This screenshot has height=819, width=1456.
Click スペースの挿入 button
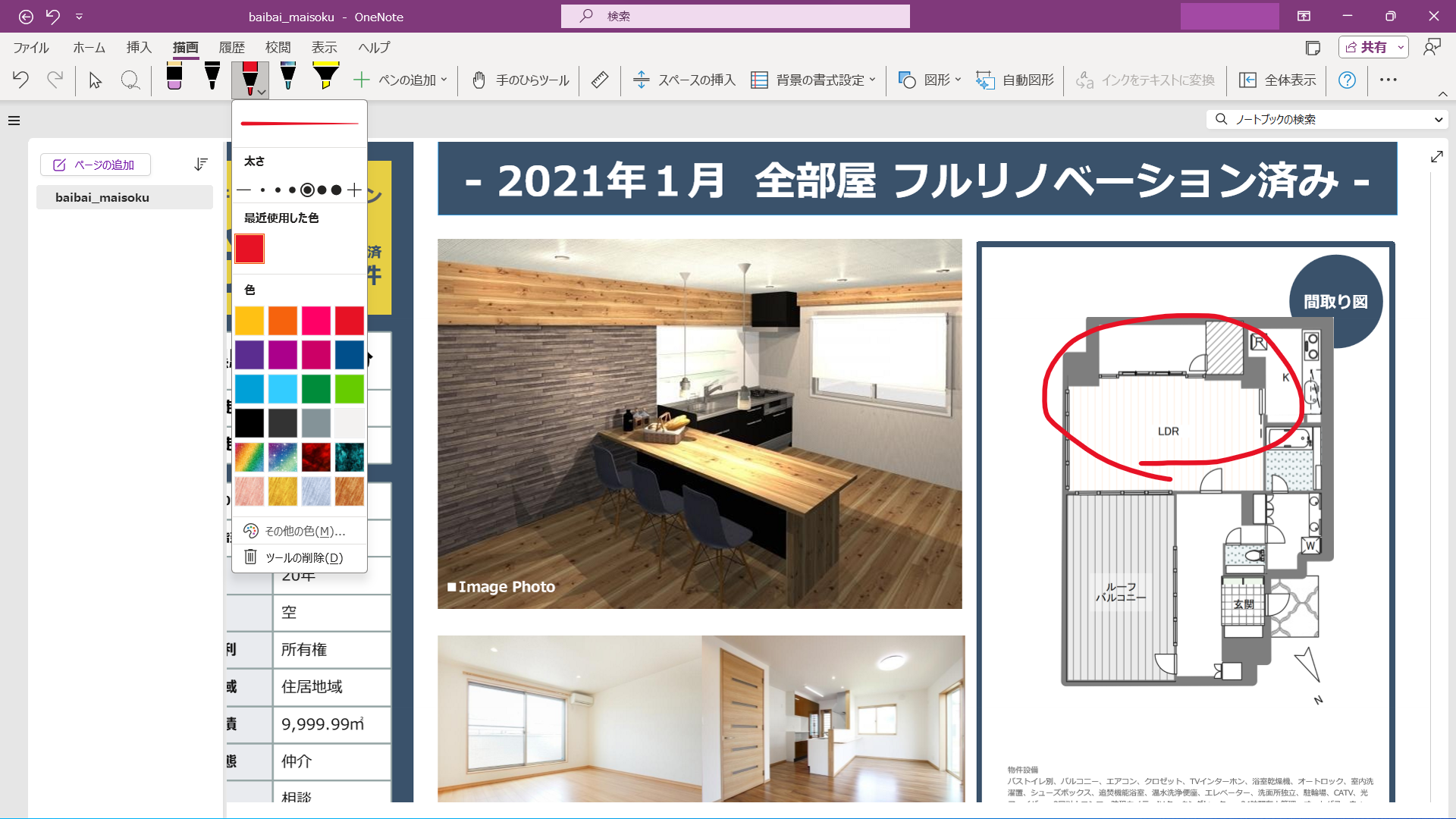click(x=684, y=80)
